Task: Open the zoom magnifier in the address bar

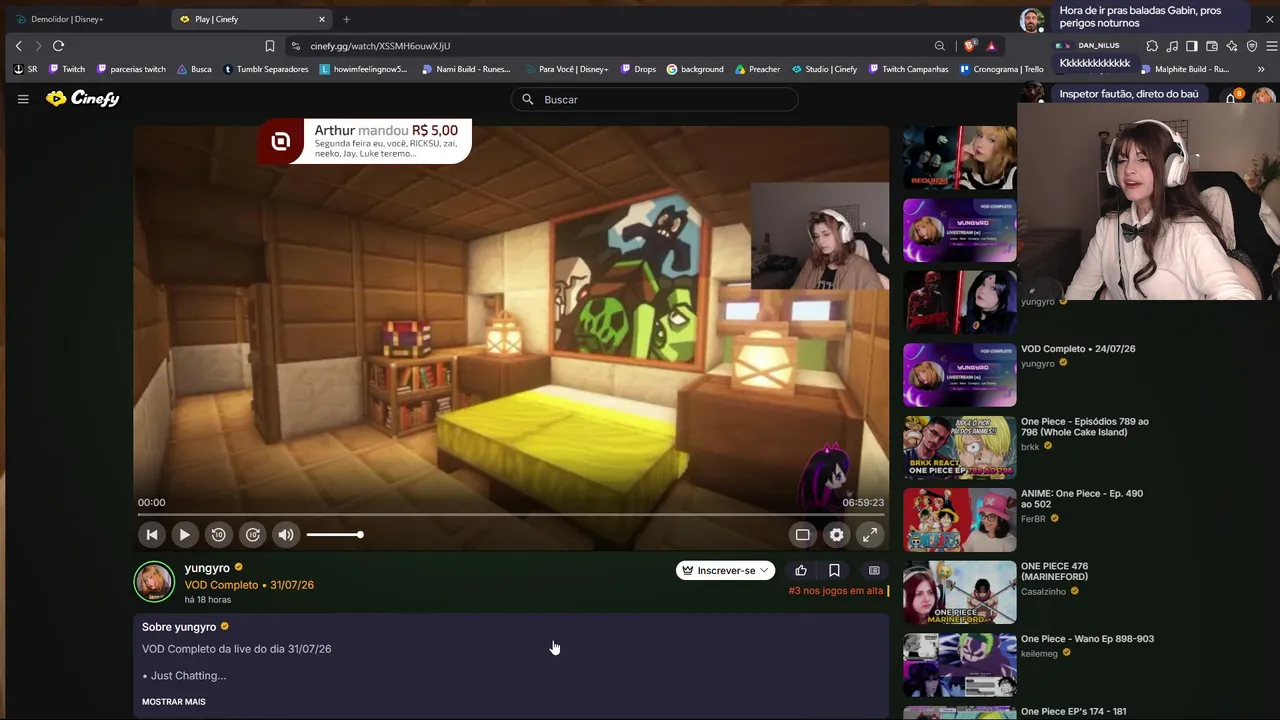Action: [x=940, y=46]
